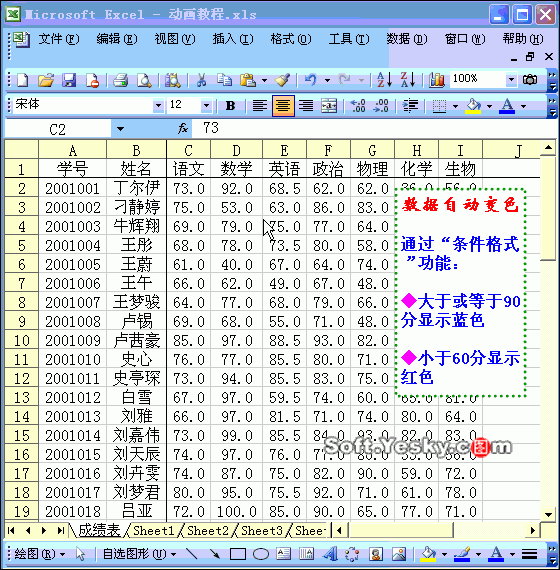The image size is (560, 570).
Task: Click the Save disk icon
Action: (x=69, y=80)
